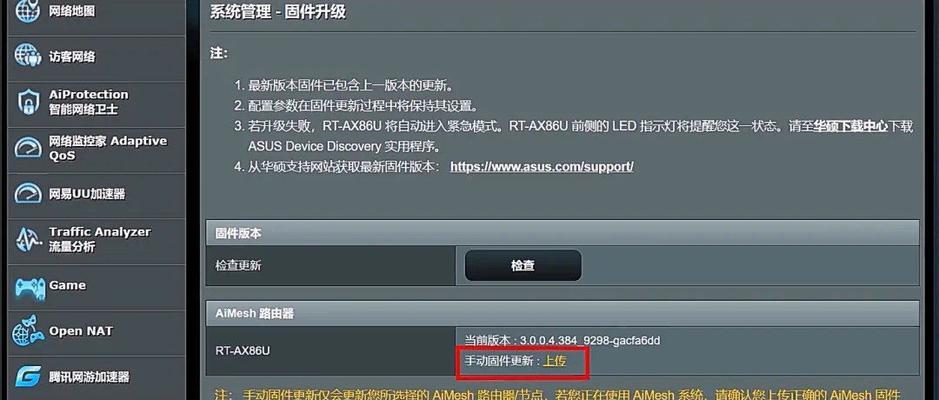Click the 访客网络 guest network icon
The image size is (939, 400).
[x=28, y=56]
